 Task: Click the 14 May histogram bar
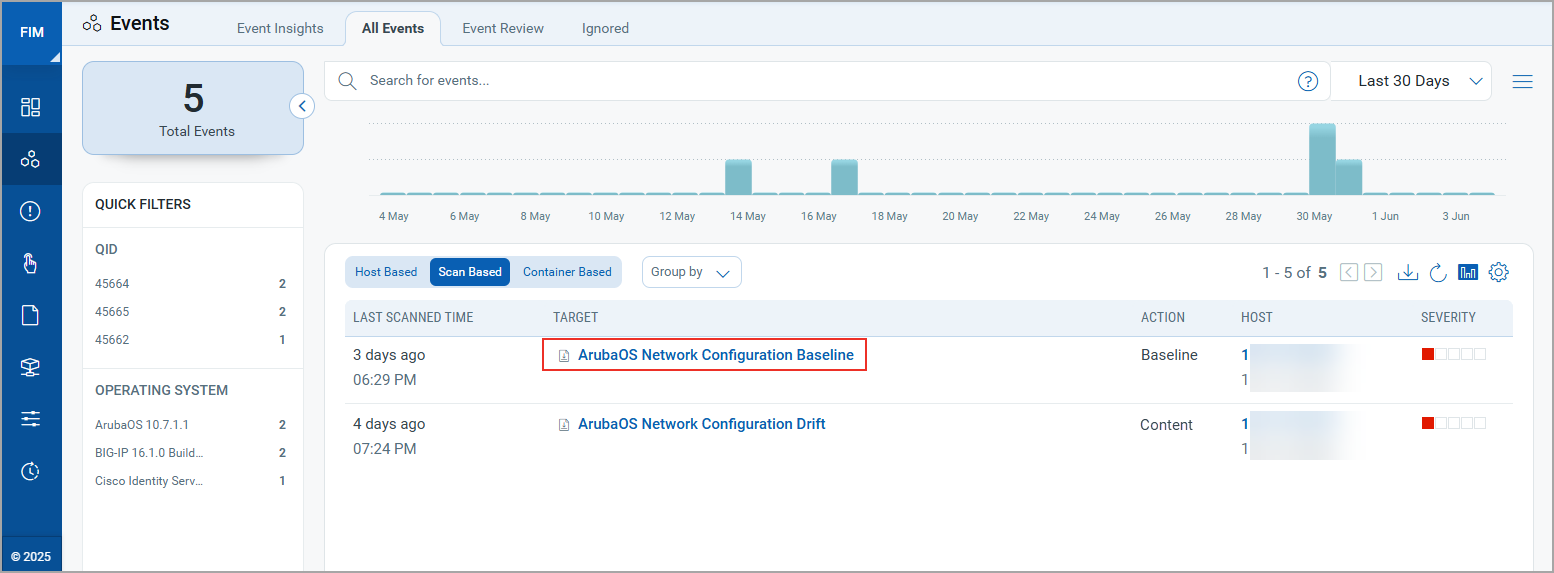tap(738, 177)
